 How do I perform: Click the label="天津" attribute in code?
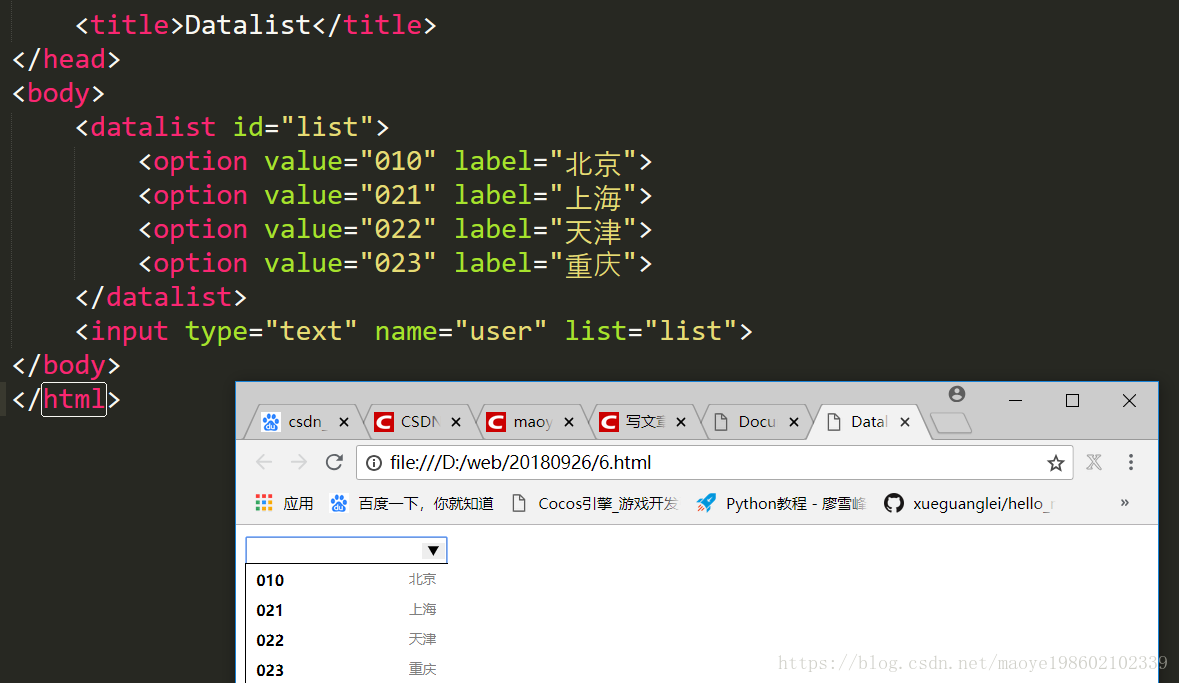pyautogui.click(x=546, y=229)
